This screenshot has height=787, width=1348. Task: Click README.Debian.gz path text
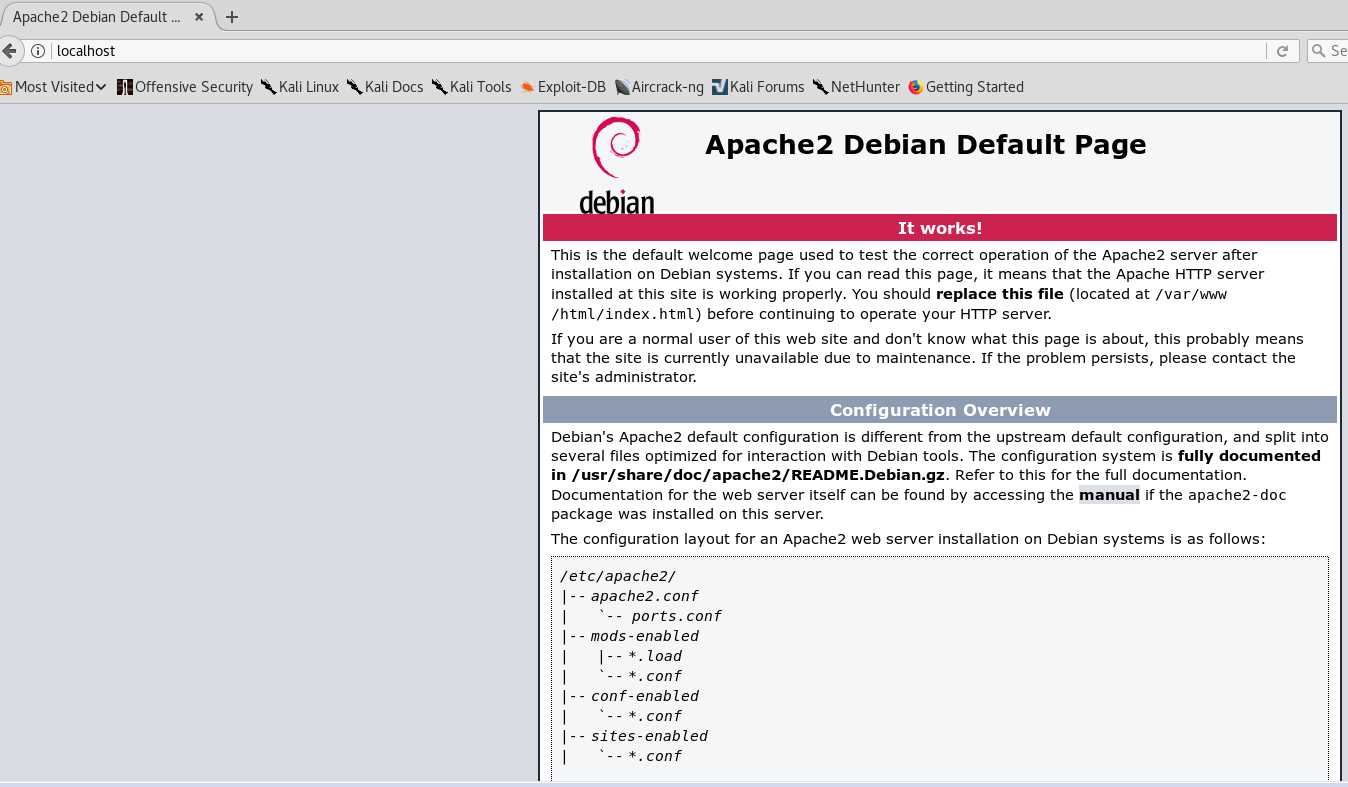click(758, 475)
